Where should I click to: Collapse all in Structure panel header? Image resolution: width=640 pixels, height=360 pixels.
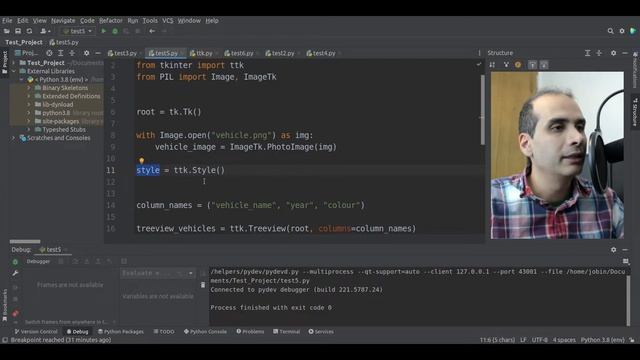point(599,53)
